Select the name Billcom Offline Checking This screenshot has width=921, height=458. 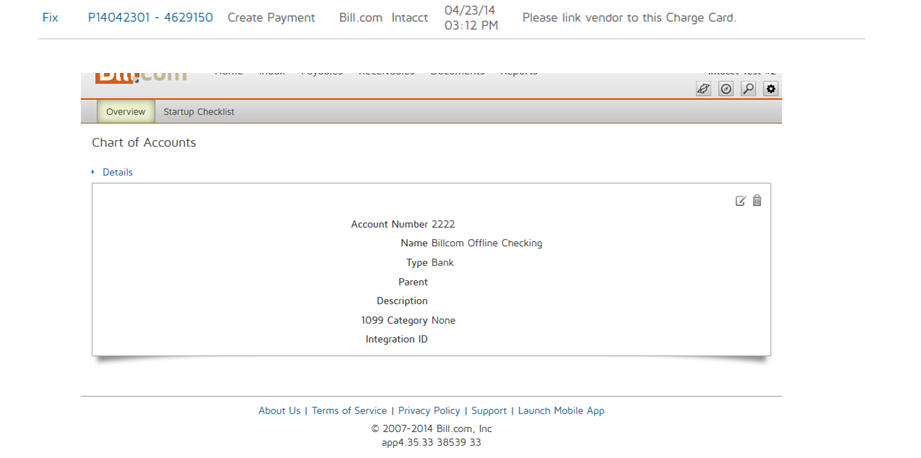point(487,243)
